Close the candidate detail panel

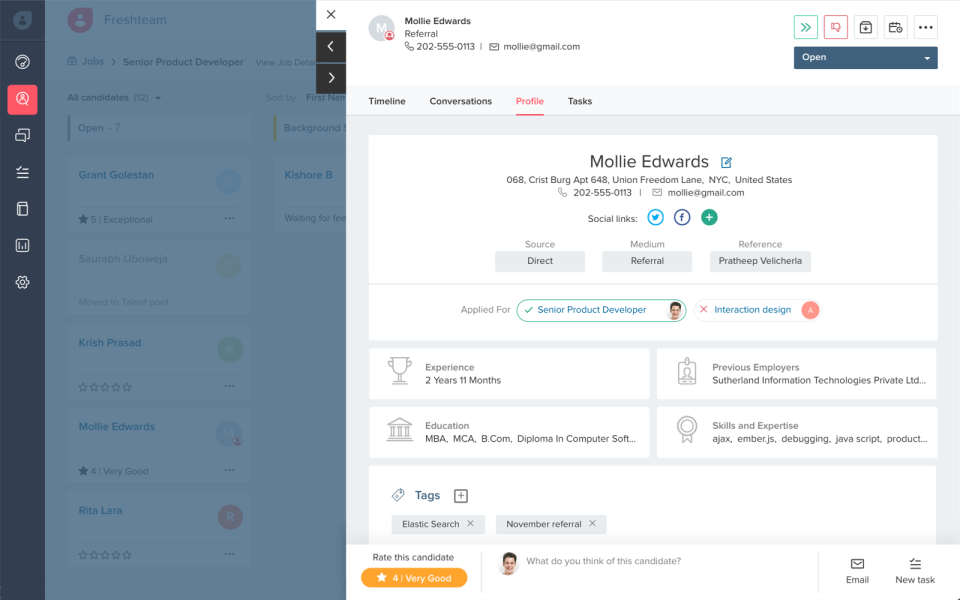331,14
